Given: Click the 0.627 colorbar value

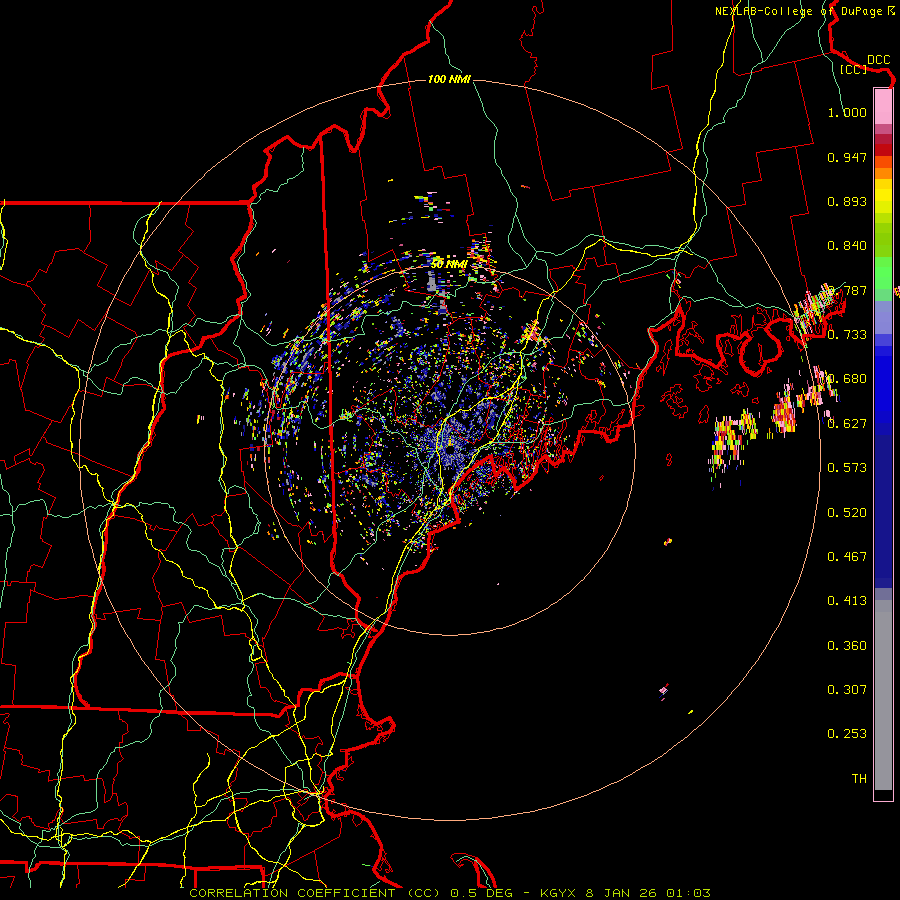Looking at the screenshot, I should pyautogui.click(x=847, y=424).
